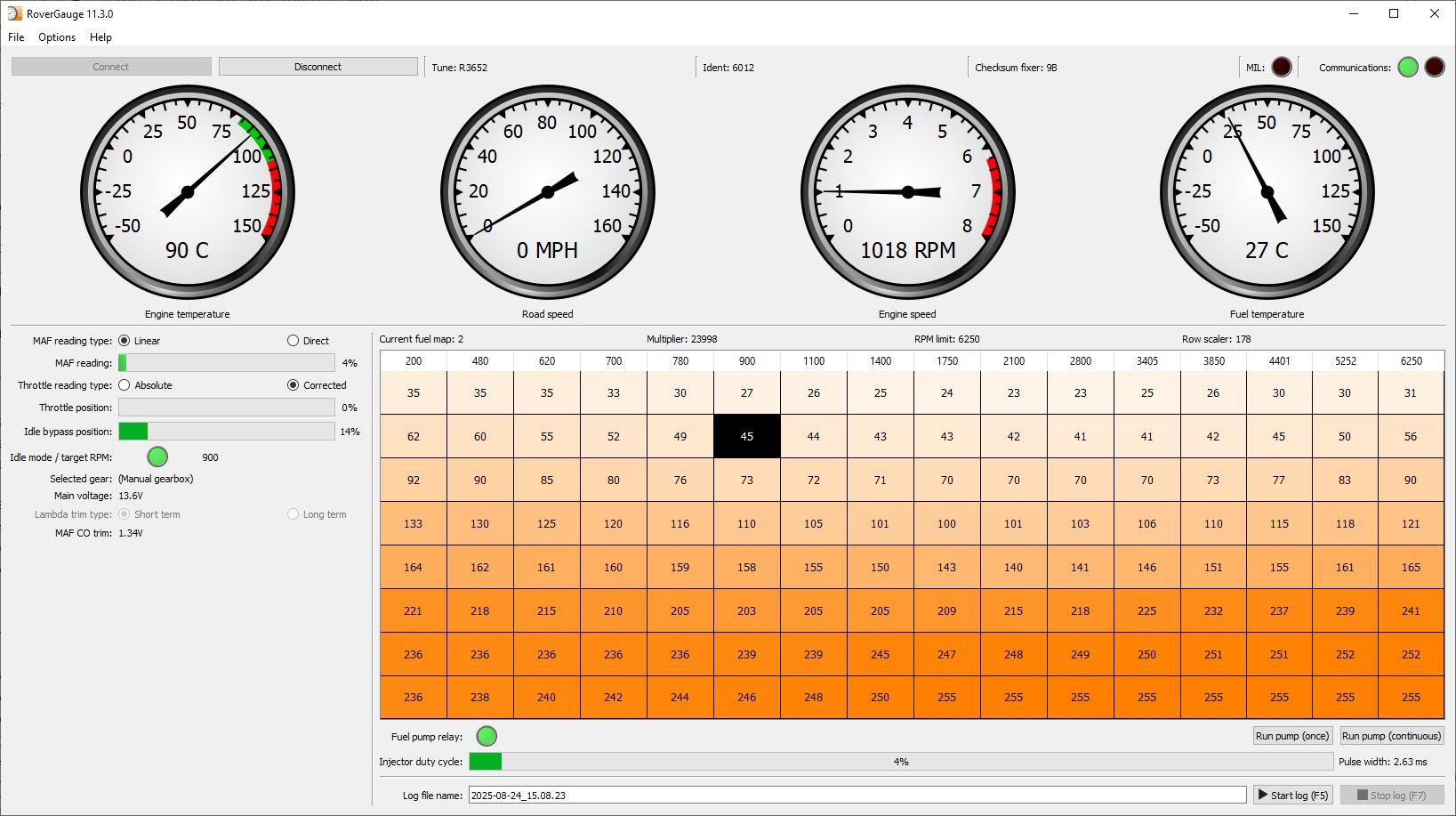The width and height of the screenshot is (1456, 816).
Task: Open the File menu
Action: (x=16, y=37)
